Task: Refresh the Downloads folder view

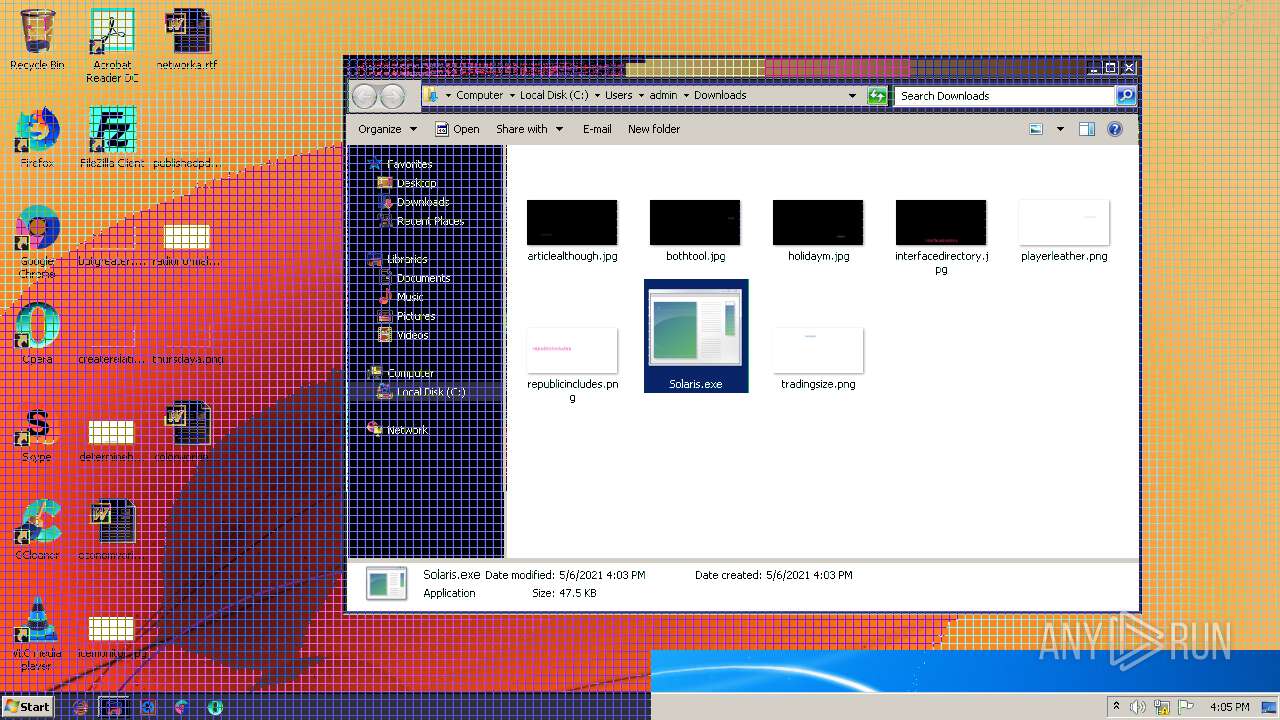Action: coord(877,96)
